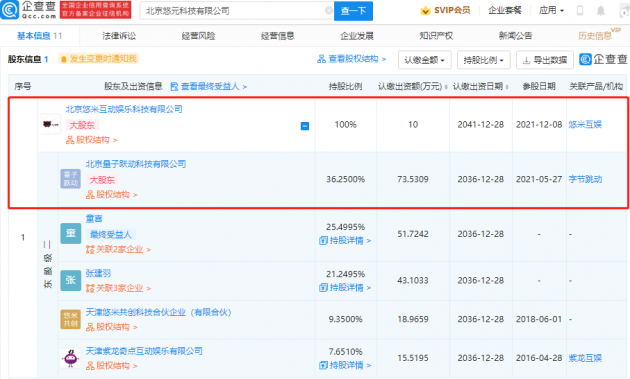The height and width of the screenshot is (379, 630).
Task: Open 持股详情 under 21.2495%
Action: (345, 287)
